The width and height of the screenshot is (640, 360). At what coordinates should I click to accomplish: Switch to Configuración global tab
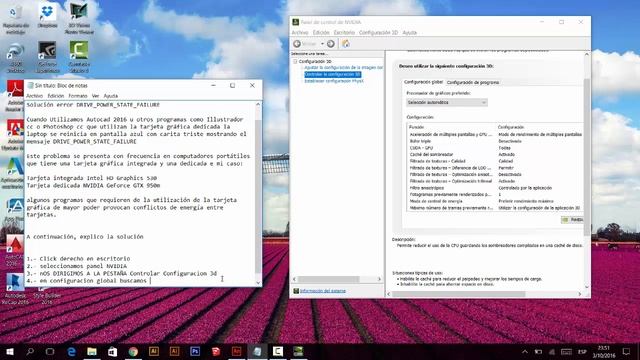423,82
